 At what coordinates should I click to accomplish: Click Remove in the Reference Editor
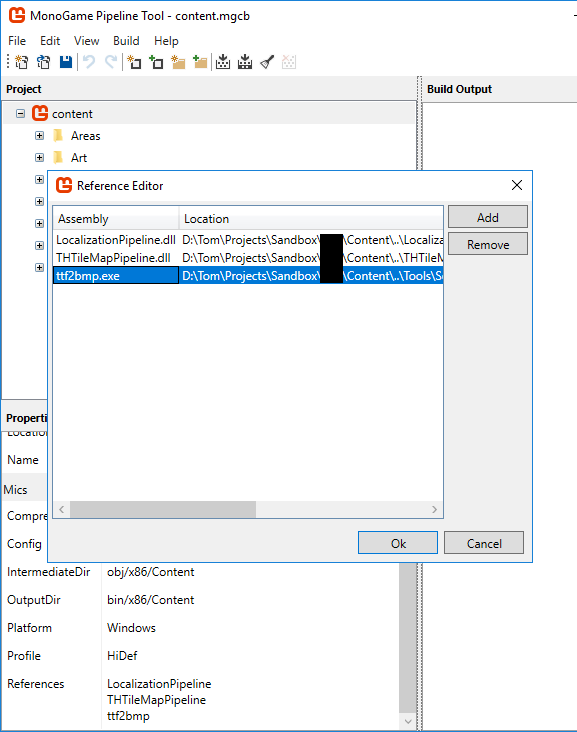coord(488,245)
